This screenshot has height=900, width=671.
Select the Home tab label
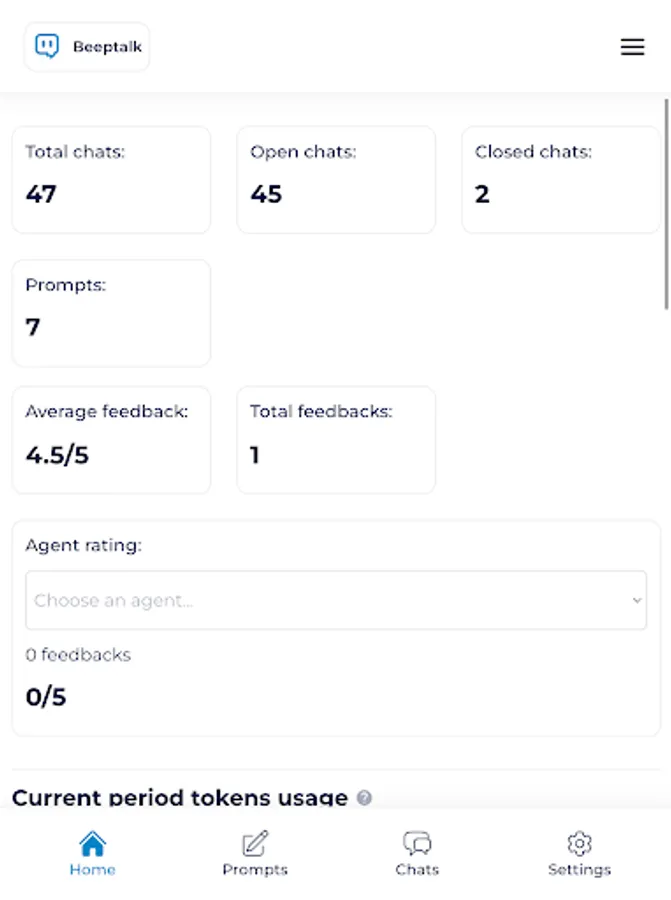pos(92,870)
